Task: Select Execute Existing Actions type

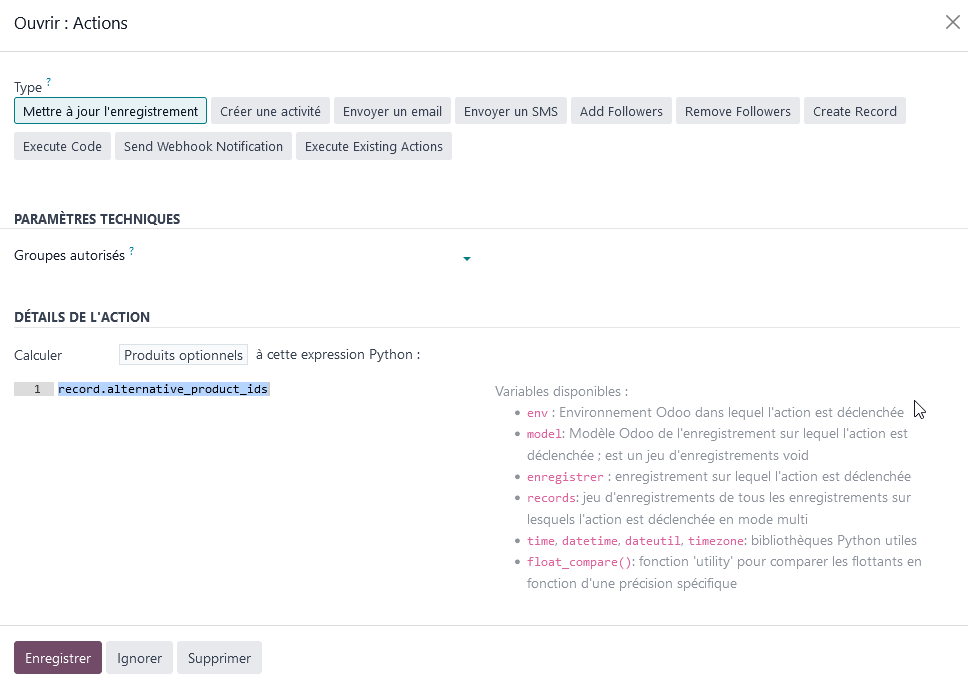Action: pos(373,146)
